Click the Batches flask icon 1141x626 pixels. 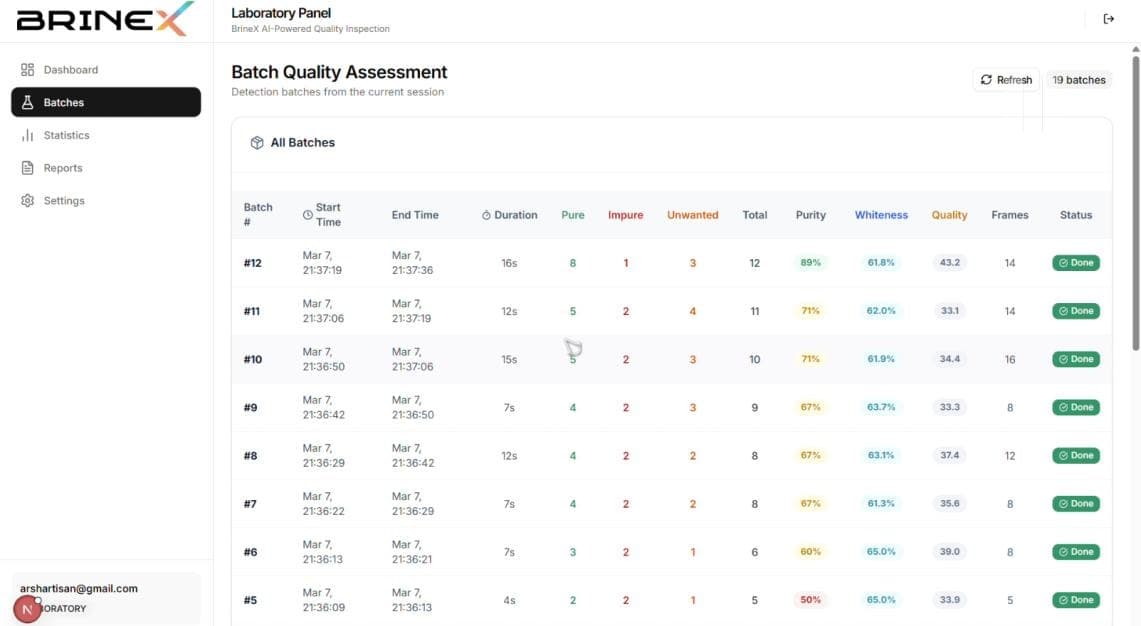pyautogui.click(x=28, y=103)
